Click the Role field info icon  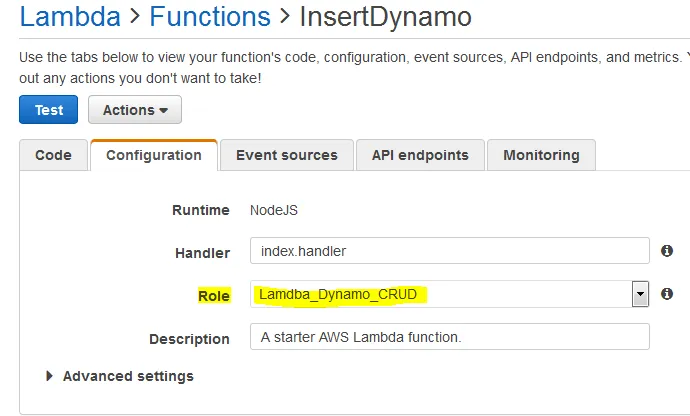tap(667, 294)
